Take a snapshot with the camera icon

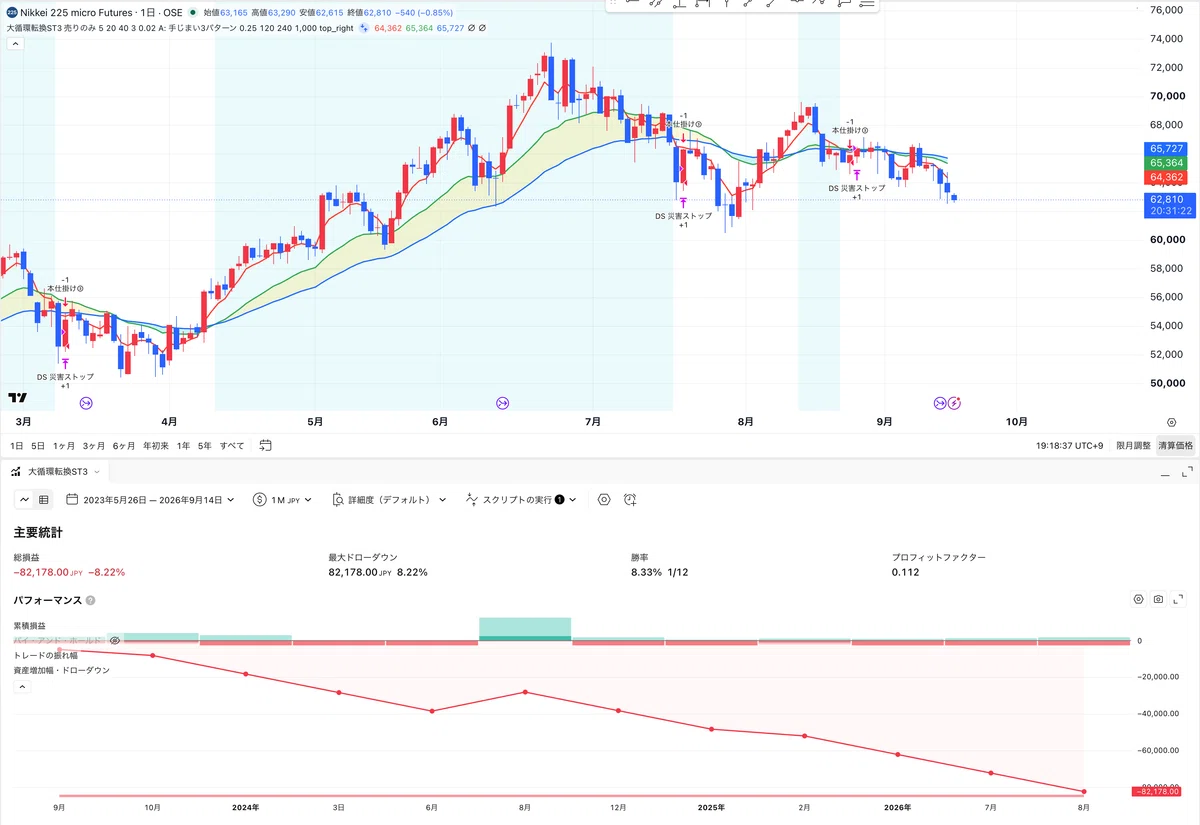click(1158, 599)
